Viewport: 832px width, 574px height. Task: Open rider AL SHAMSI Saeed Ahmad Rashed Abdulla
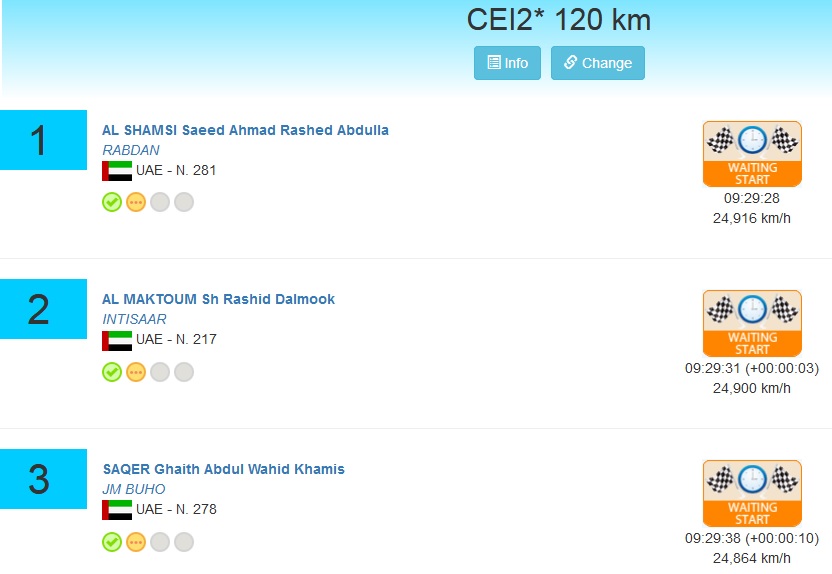pyautogui.click(x=245, y=130)
